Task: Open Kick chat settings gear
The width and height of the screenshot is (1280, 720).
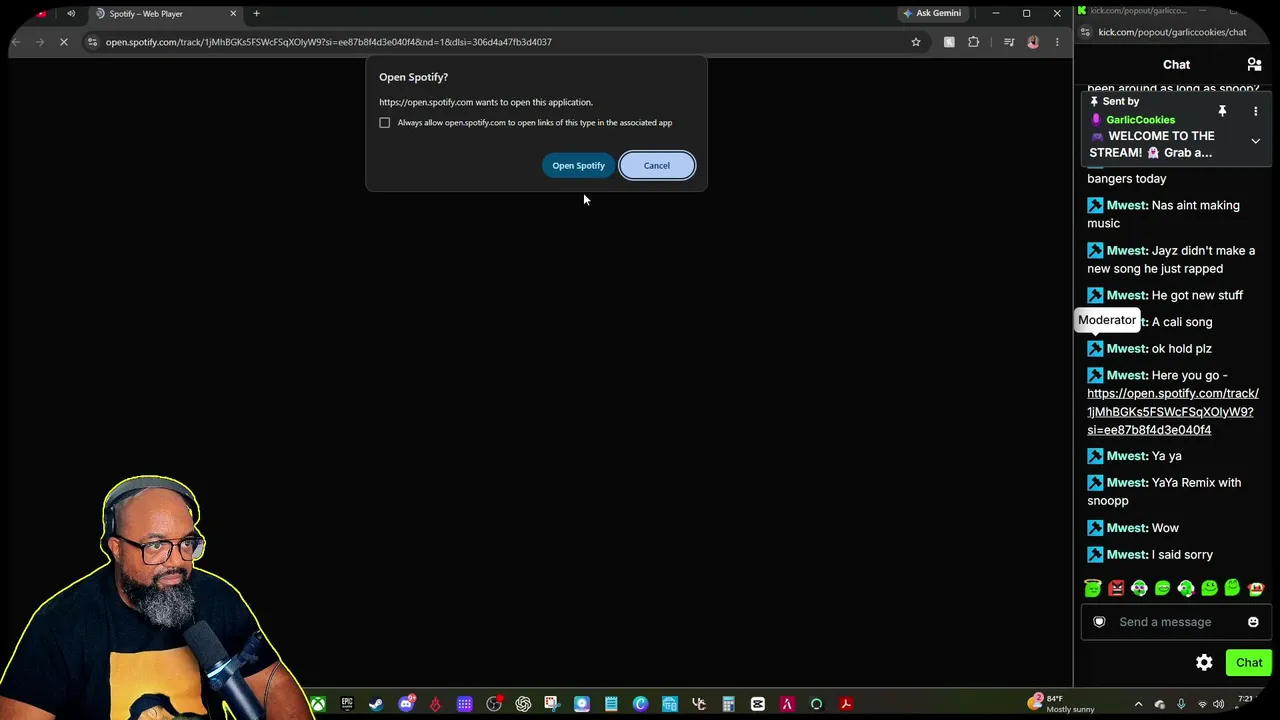Action: [x=1204, y=663]
